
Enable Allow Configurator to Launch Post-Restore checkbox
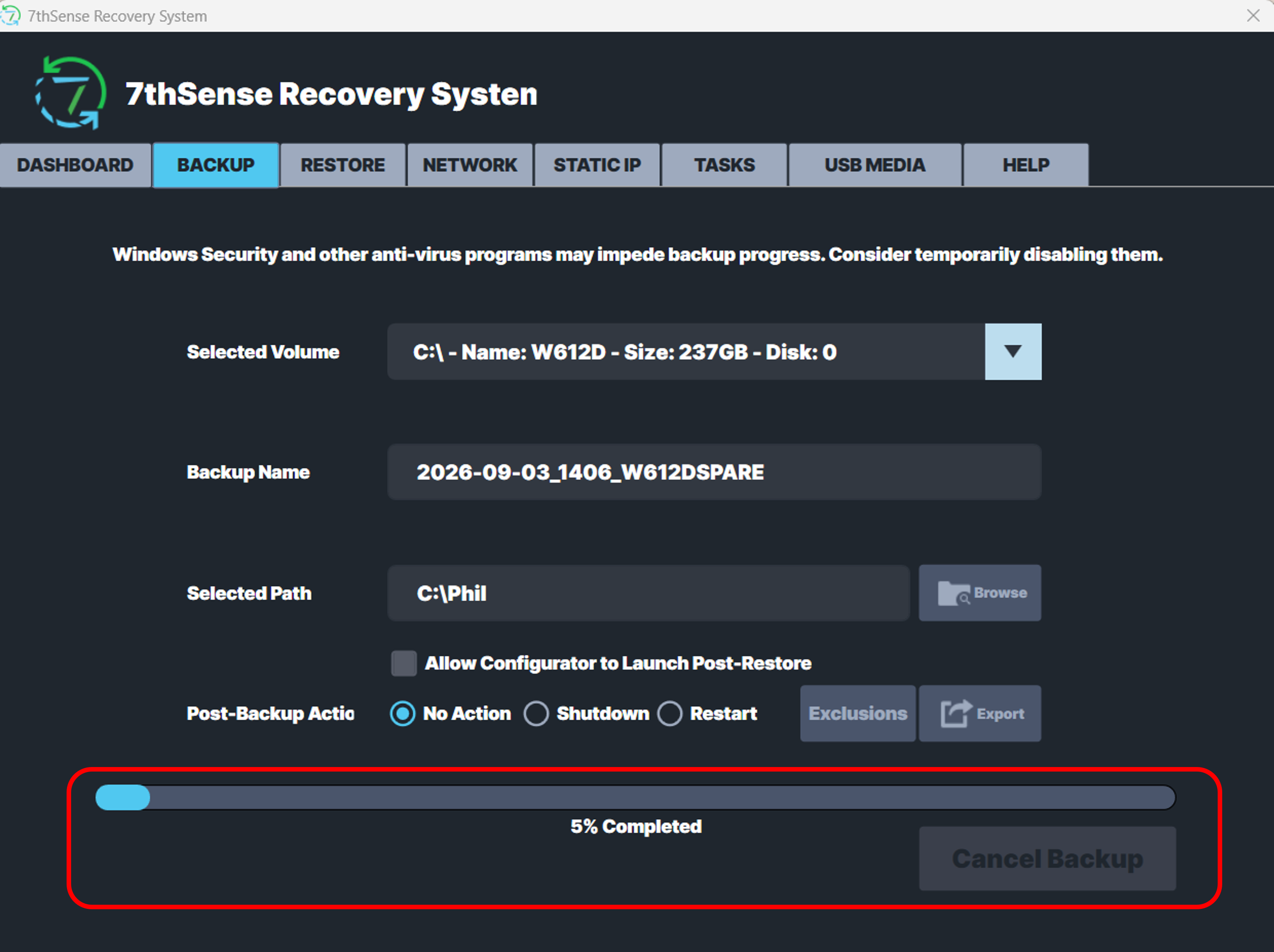404,663
